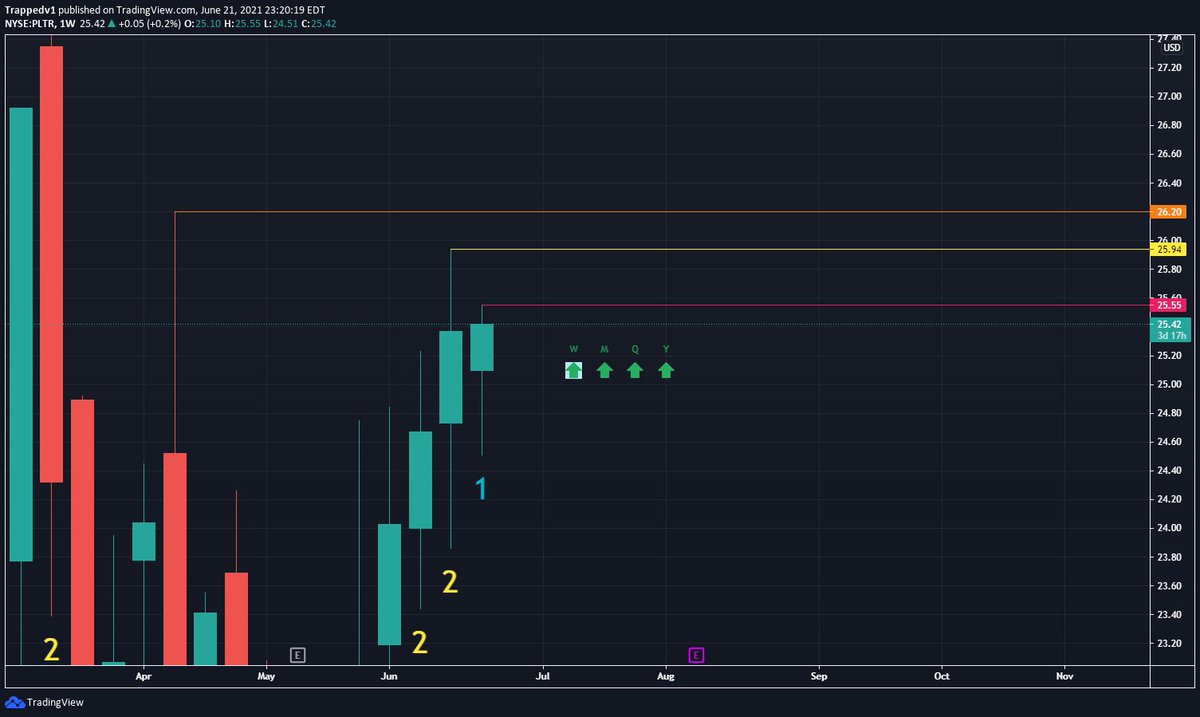The width and height of the screenshot is (1200, 717).
Task: Click the 27.00 tick on price axis
Action: tap(1168, 97)
